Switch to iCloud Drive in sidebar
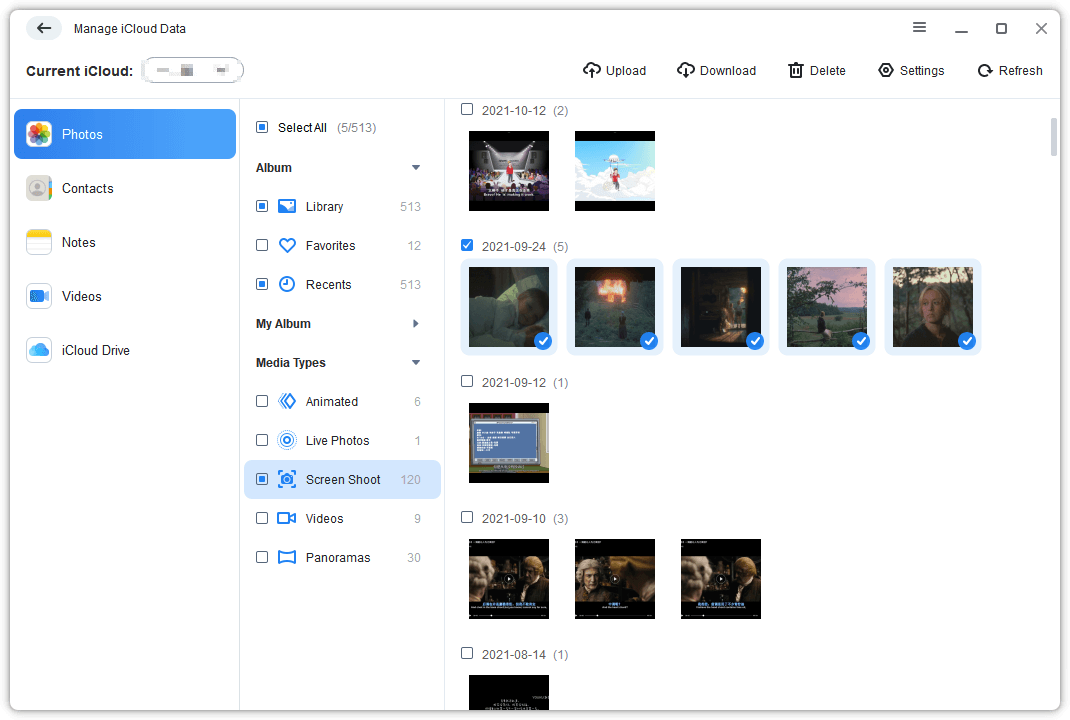The height and width of the screenshot is (720, 1070). (x=95, y=350)
